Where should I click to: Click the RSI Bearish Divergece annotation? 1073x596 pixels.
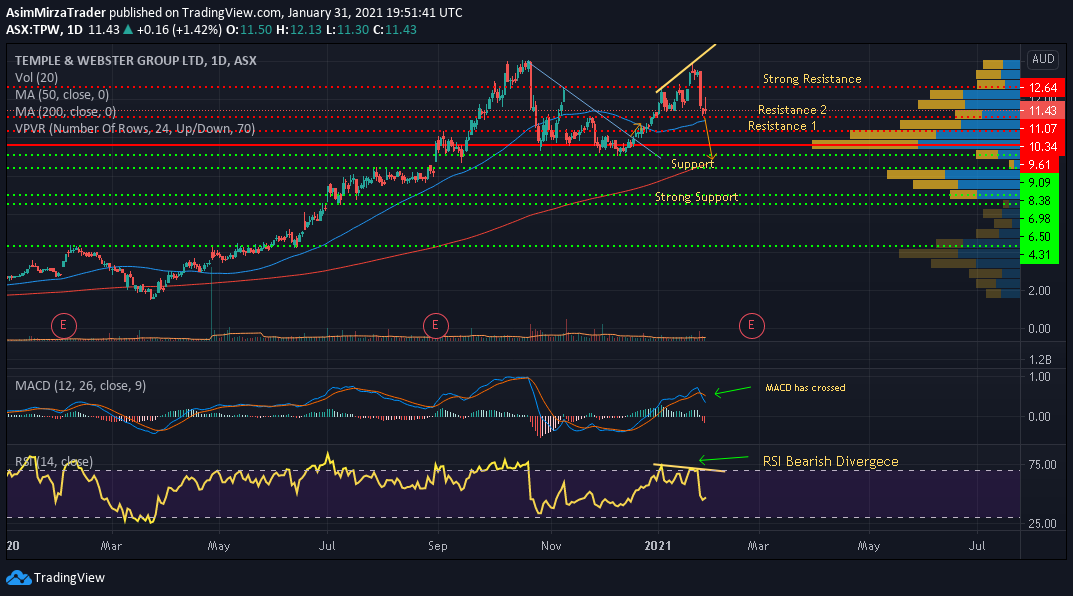(x=831, y=462)
